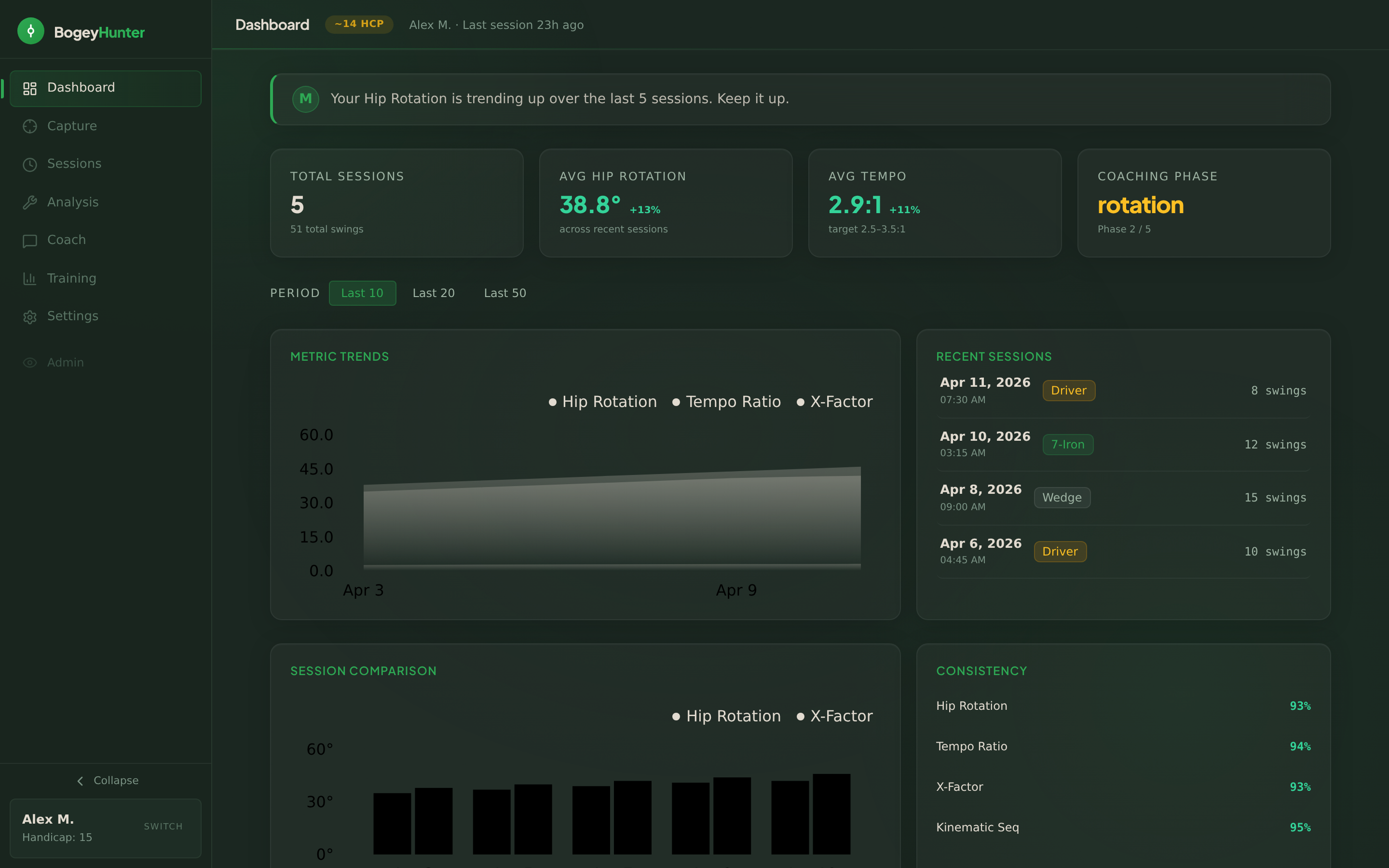Image resolution: width=1389 pixels, height=868 pixels.
Task: Click the Sessions clock icon
Action: (30, 165)
